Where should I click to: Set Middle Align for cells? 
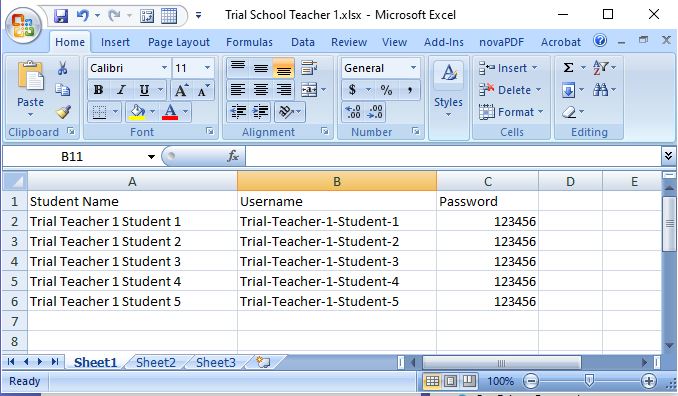(x=261, y=68)
